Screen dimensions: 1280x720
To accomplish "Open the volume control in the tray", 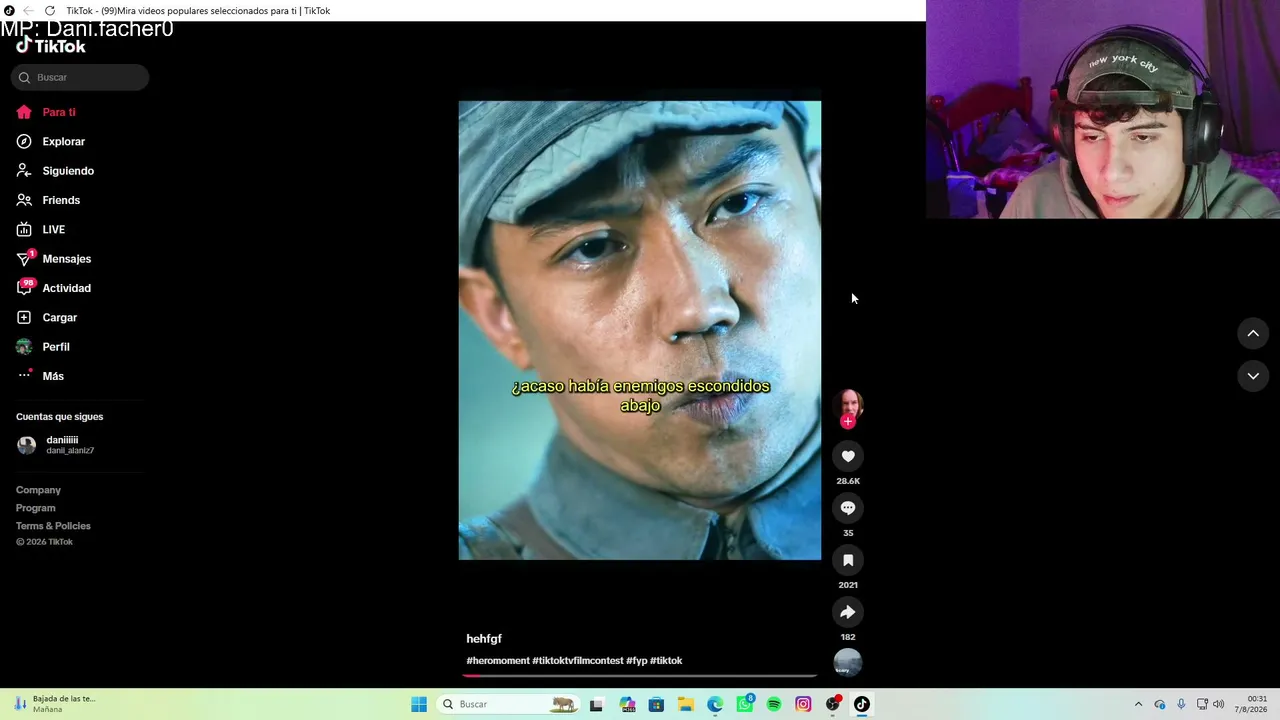I will pyautogui.click(x=1219, y=704).
